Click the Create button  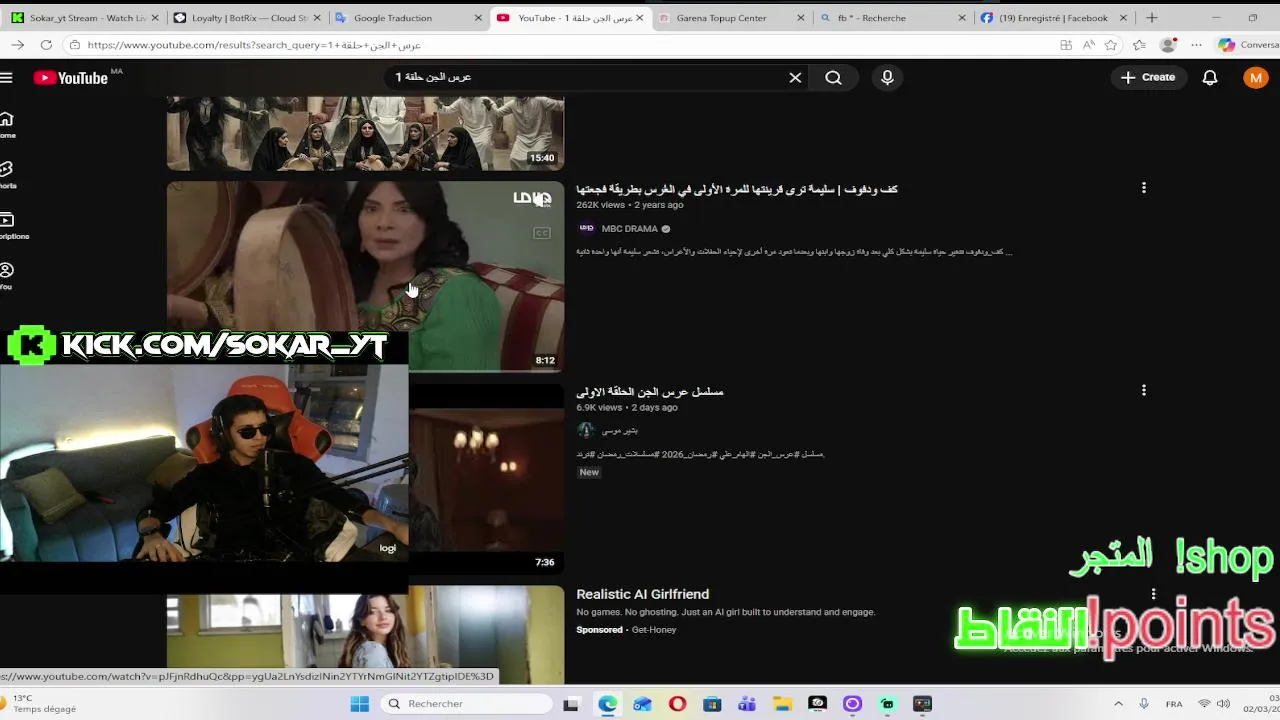pyautogui.click(x=1148, y=77)
